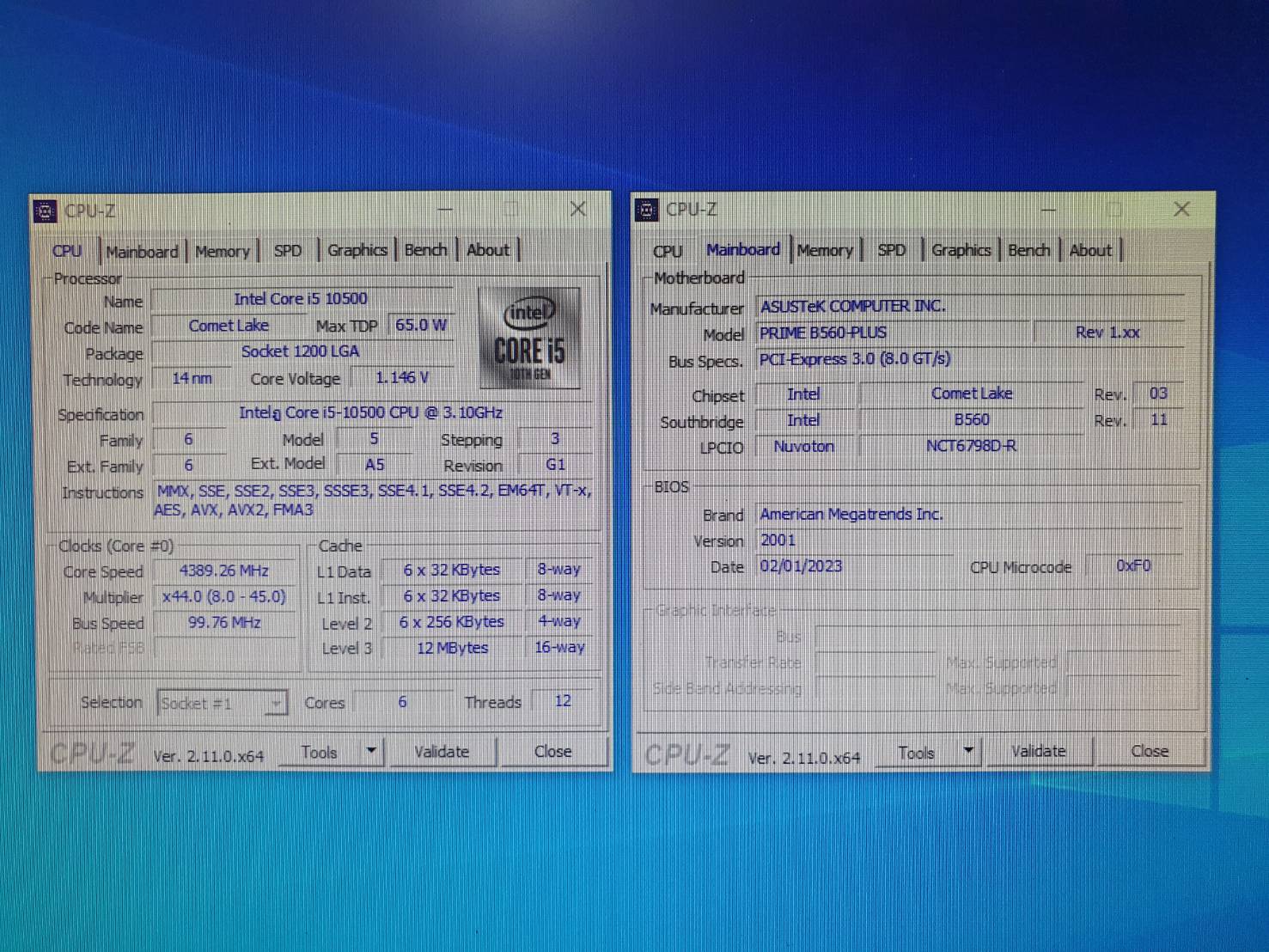Switch to CPU tab in right window
Viewport: 1269px width, 952px height.
668,251
